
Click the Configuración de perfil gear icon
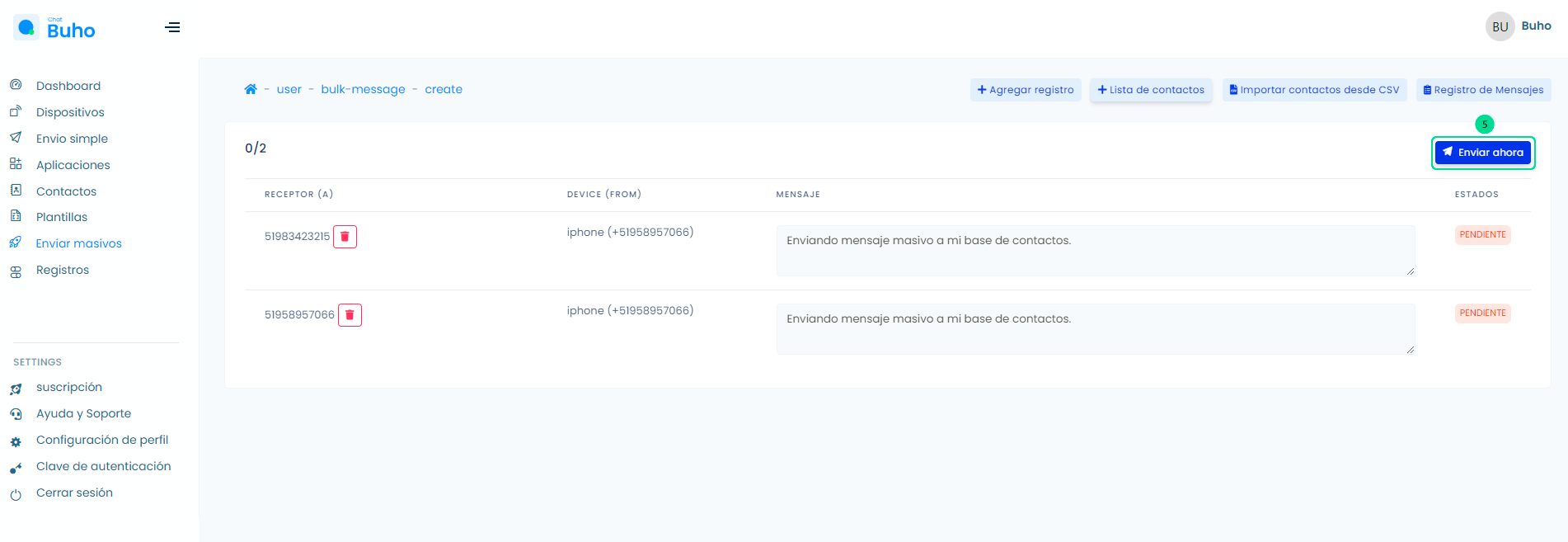tap(16, 441)
